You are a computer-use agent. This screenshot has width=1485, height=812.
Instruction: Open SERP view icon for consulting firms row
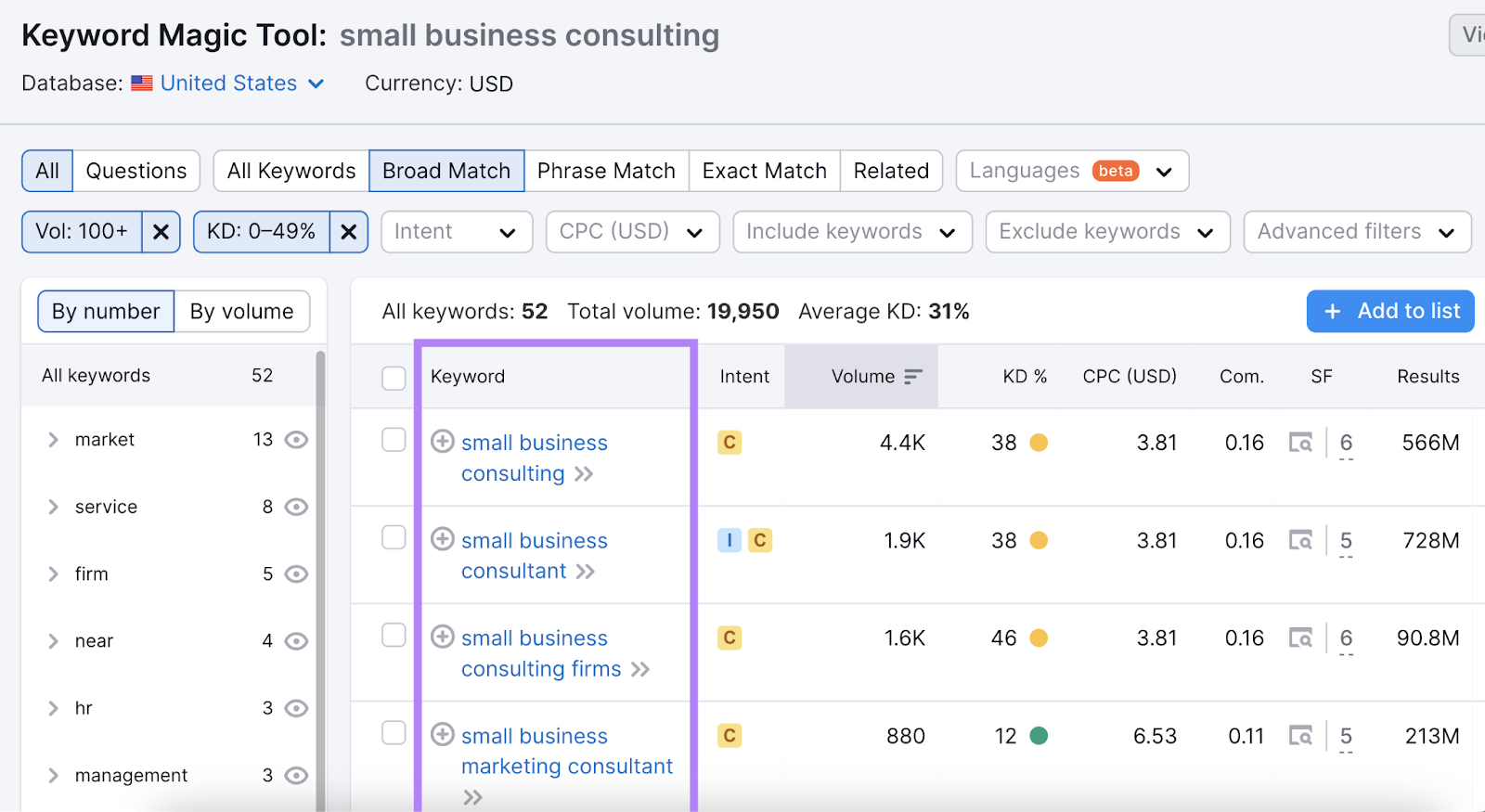click(x=1300, y=638)
